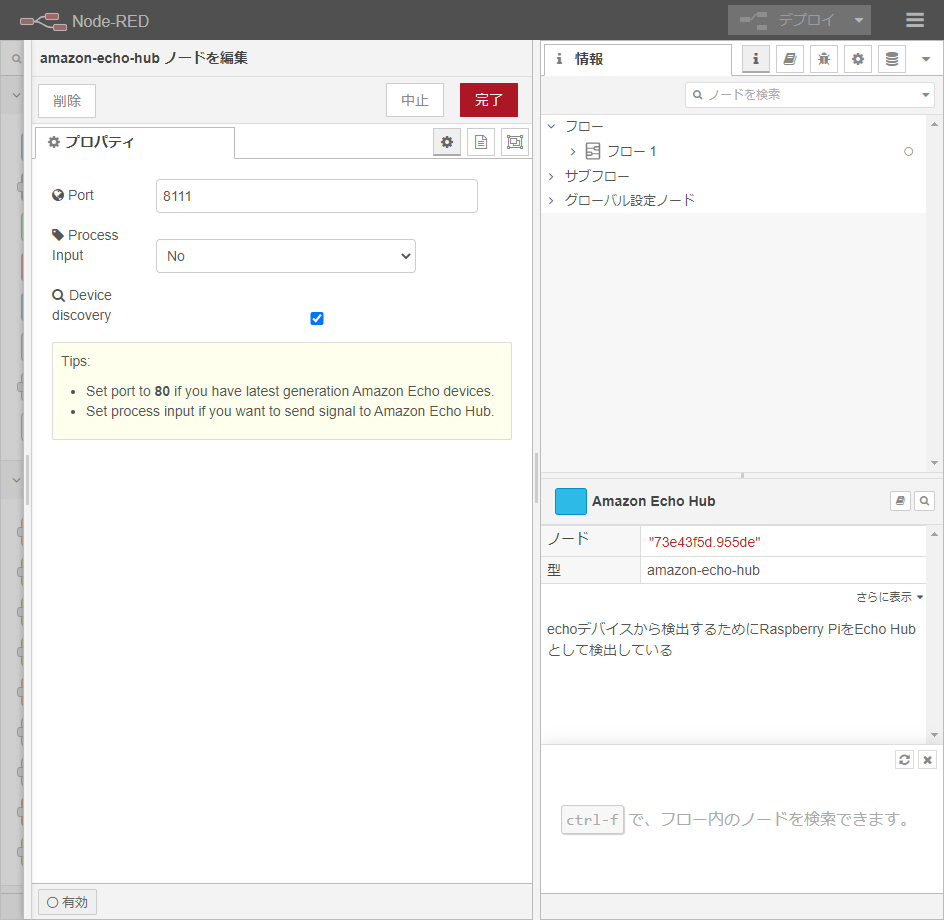
Task: Expand the サブフロー tree section
Action: [x=551, y=176]
